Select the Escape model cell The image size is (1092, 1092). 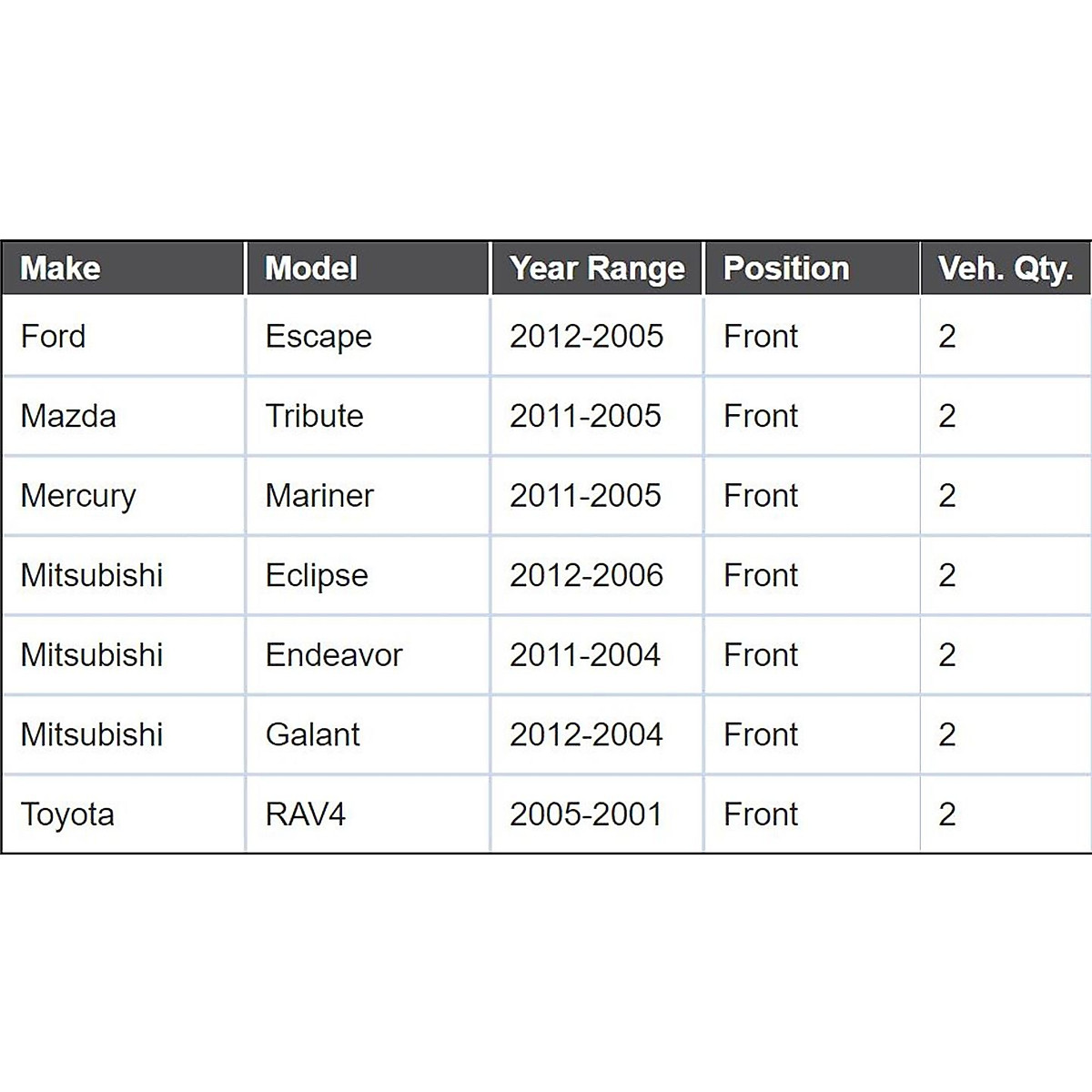318,336
